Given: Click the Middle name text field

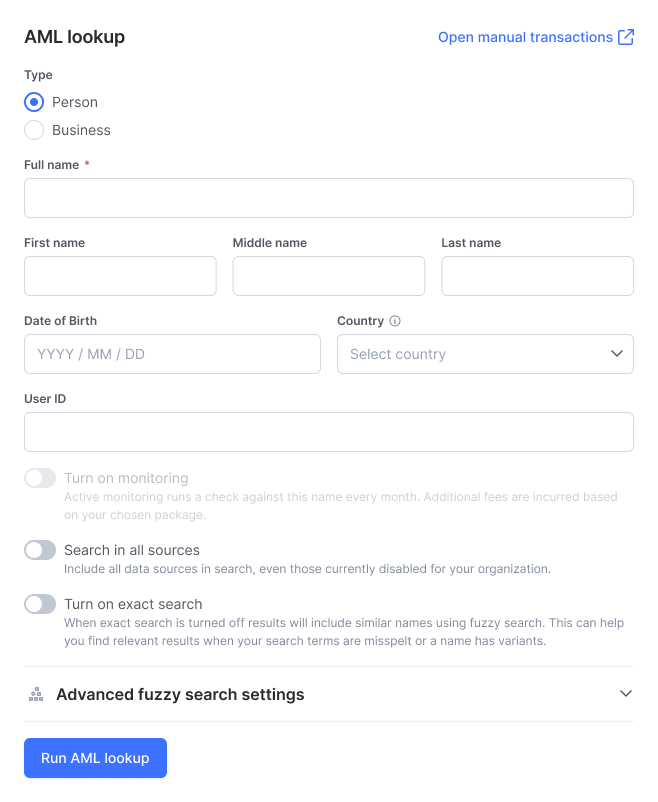Looking at the screenshot, I should [x=328, y=276].
